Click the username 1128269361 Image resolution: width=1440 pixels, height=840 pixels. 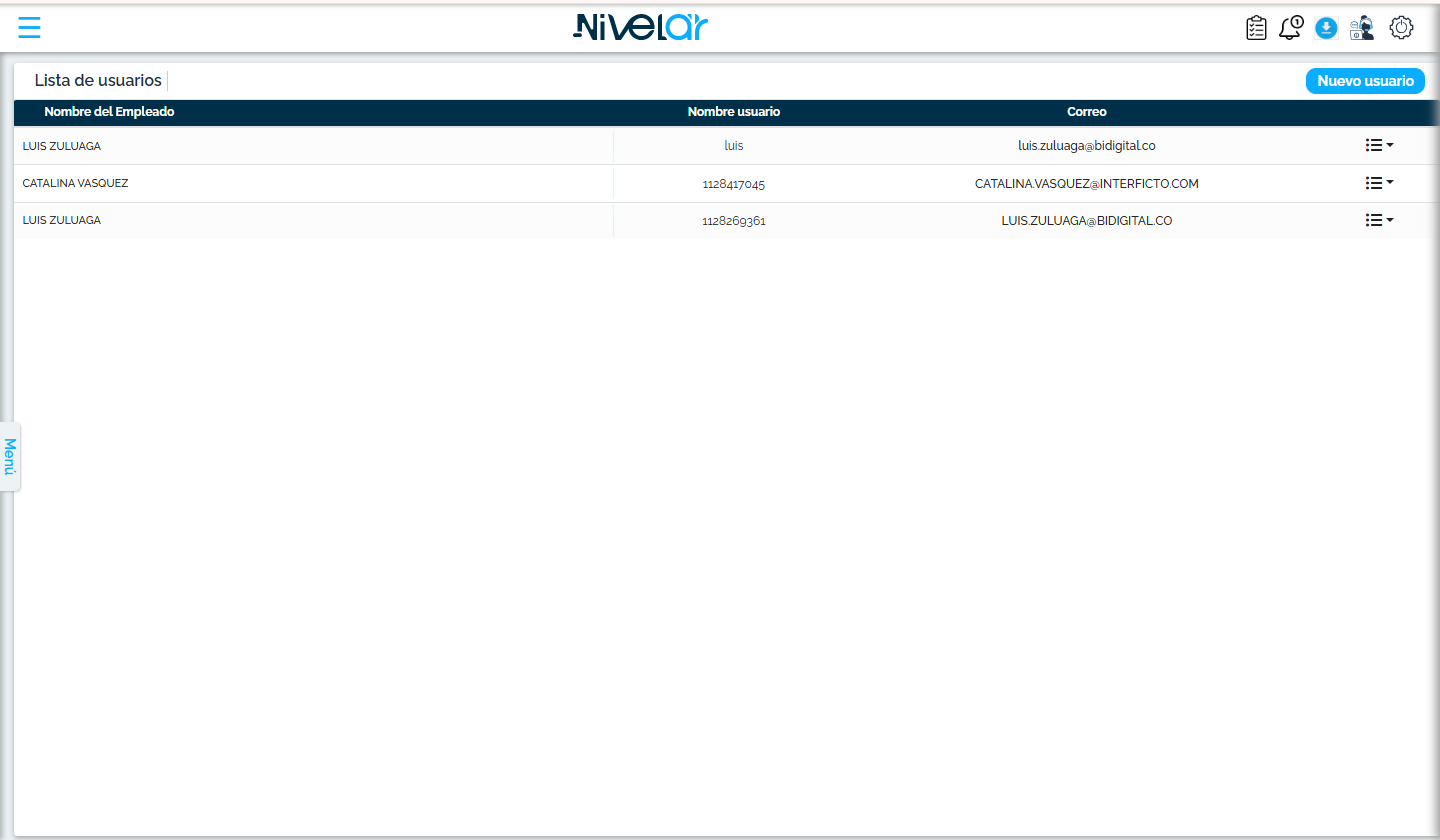click(x=734, y=221)
